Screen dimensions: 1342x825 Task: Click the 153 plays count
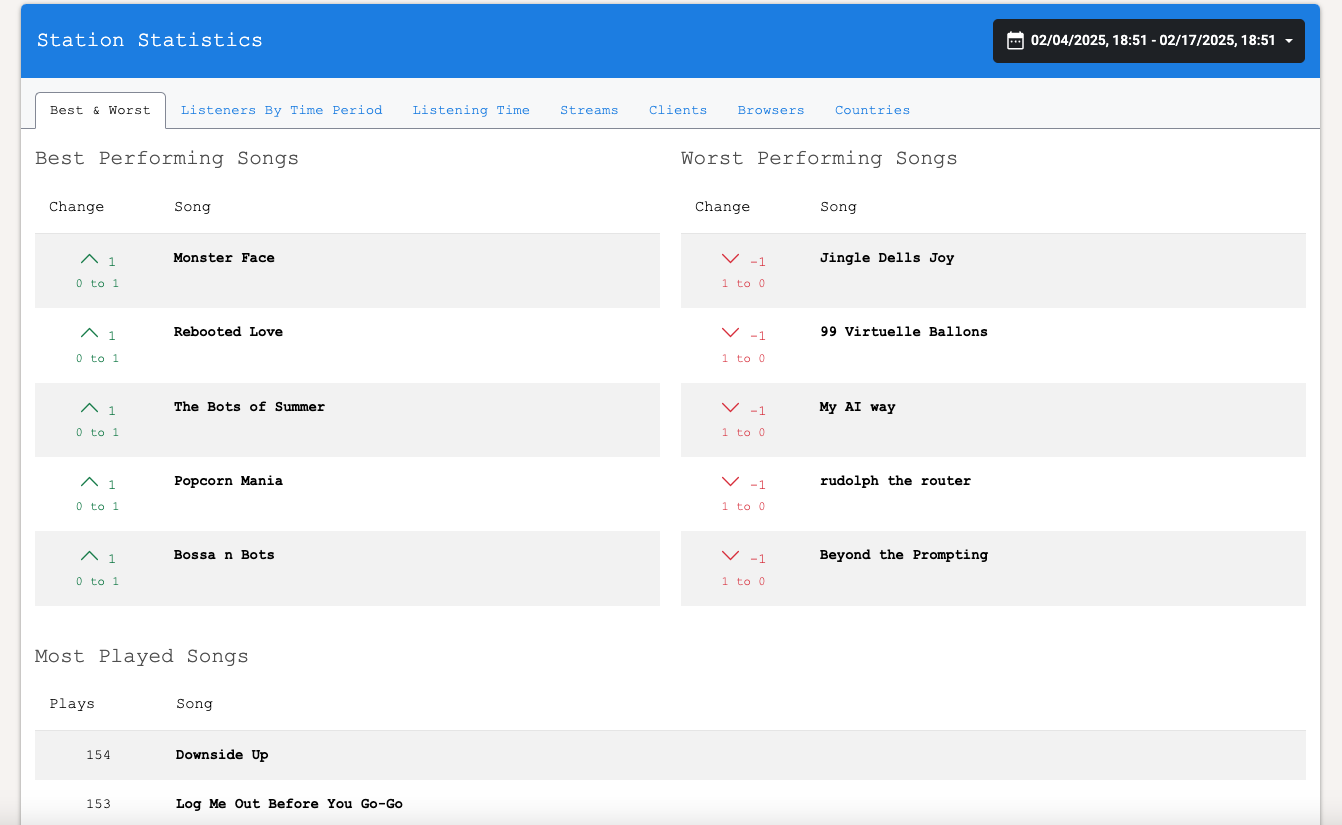coord(98,804)
